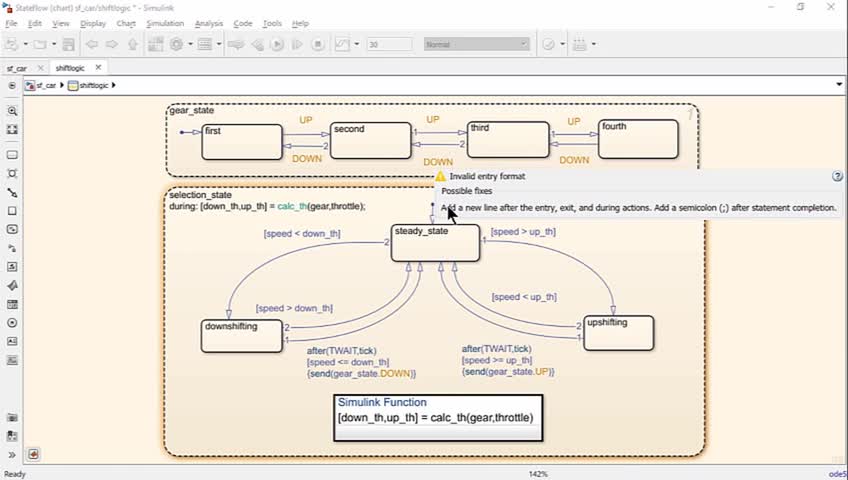Select the Simulink Function calc_th block
This screenshot has height=480, width=848.
pyautogui.click(x=438, y=418)
